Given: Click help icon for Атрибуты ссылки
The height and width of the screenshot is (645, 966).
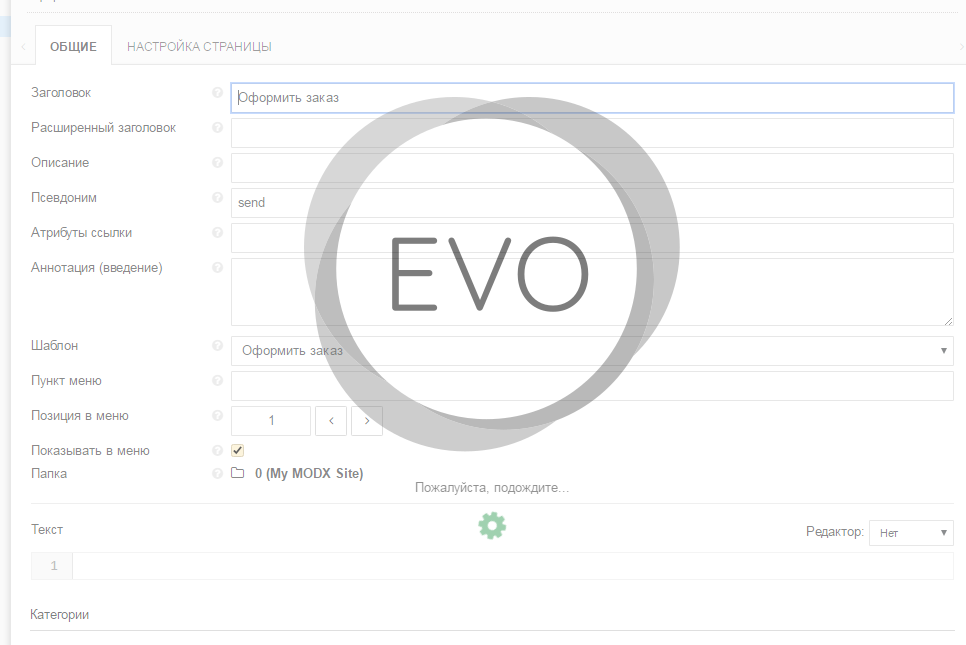Looking at the screenshot, I should 217,233.
